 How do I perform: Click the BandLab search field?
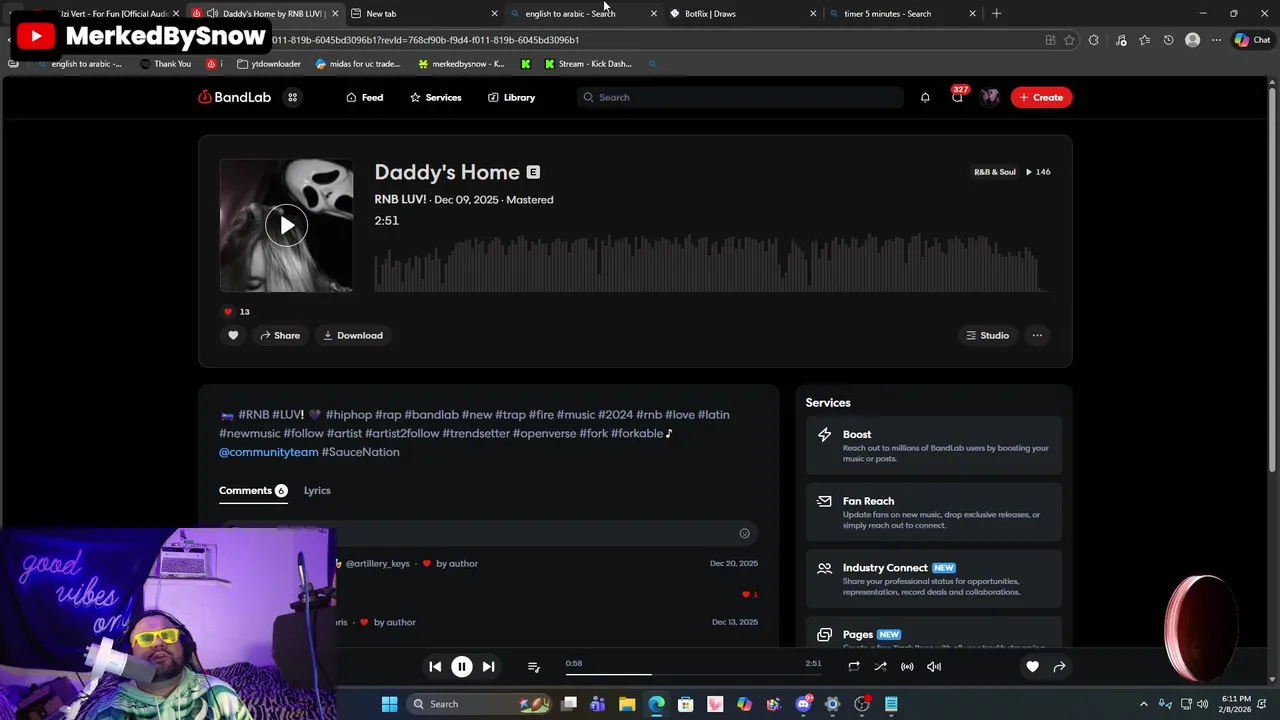tap(740, 97)
